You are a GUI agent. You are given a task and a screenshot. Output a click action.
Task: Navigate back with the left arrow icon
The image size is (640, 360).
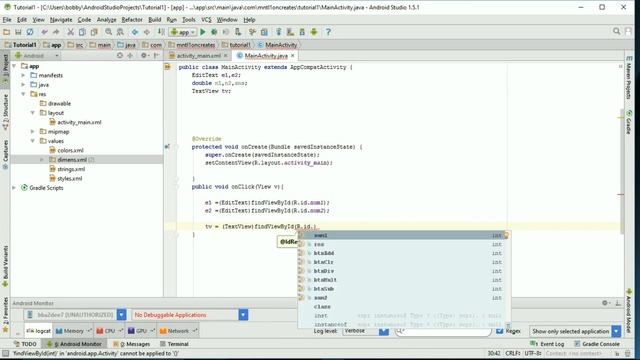point(135,32)
